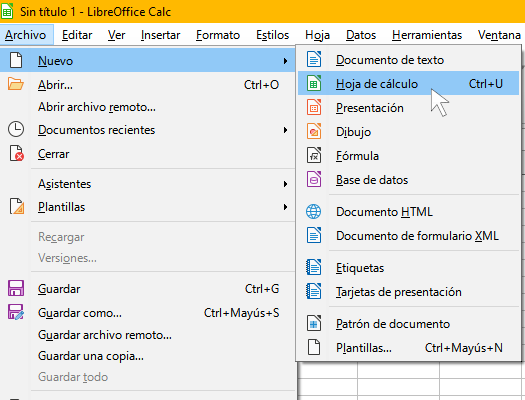
Task: Expand the Plantillas submenu arrow
Action: (x=285, y=207)
